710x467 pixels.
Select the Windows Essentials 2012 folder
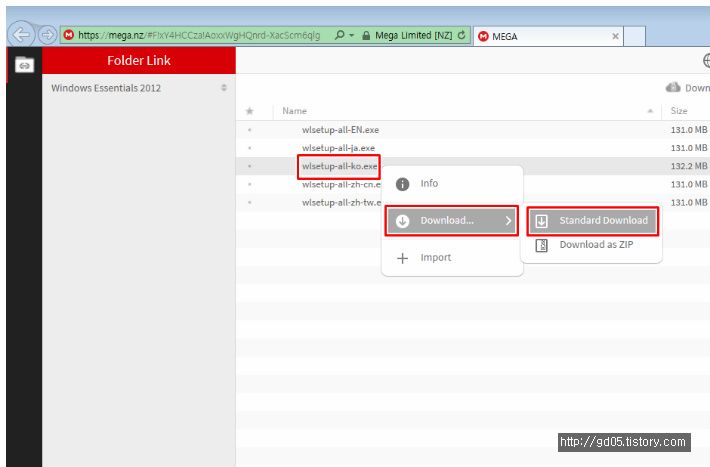click(x=106, y=88)
